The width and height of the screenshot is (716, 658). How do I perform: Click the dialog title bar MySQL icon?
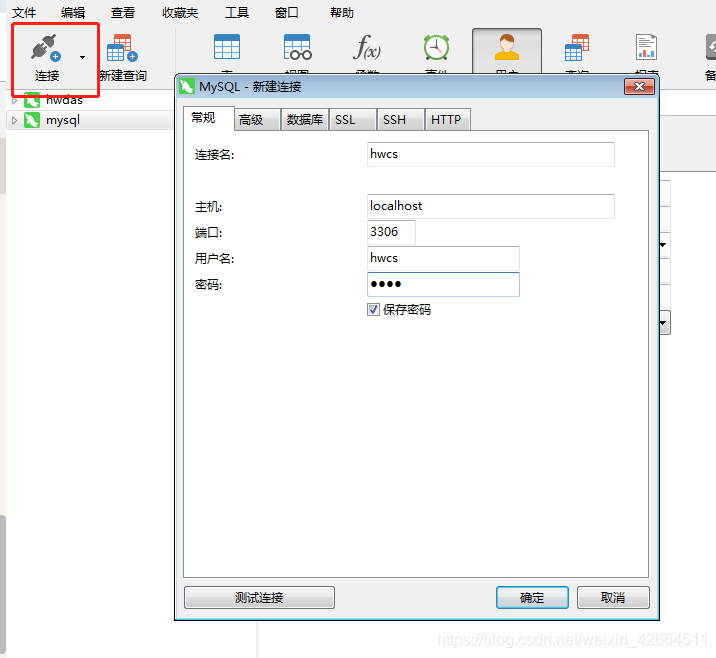[x=186, y=86]
